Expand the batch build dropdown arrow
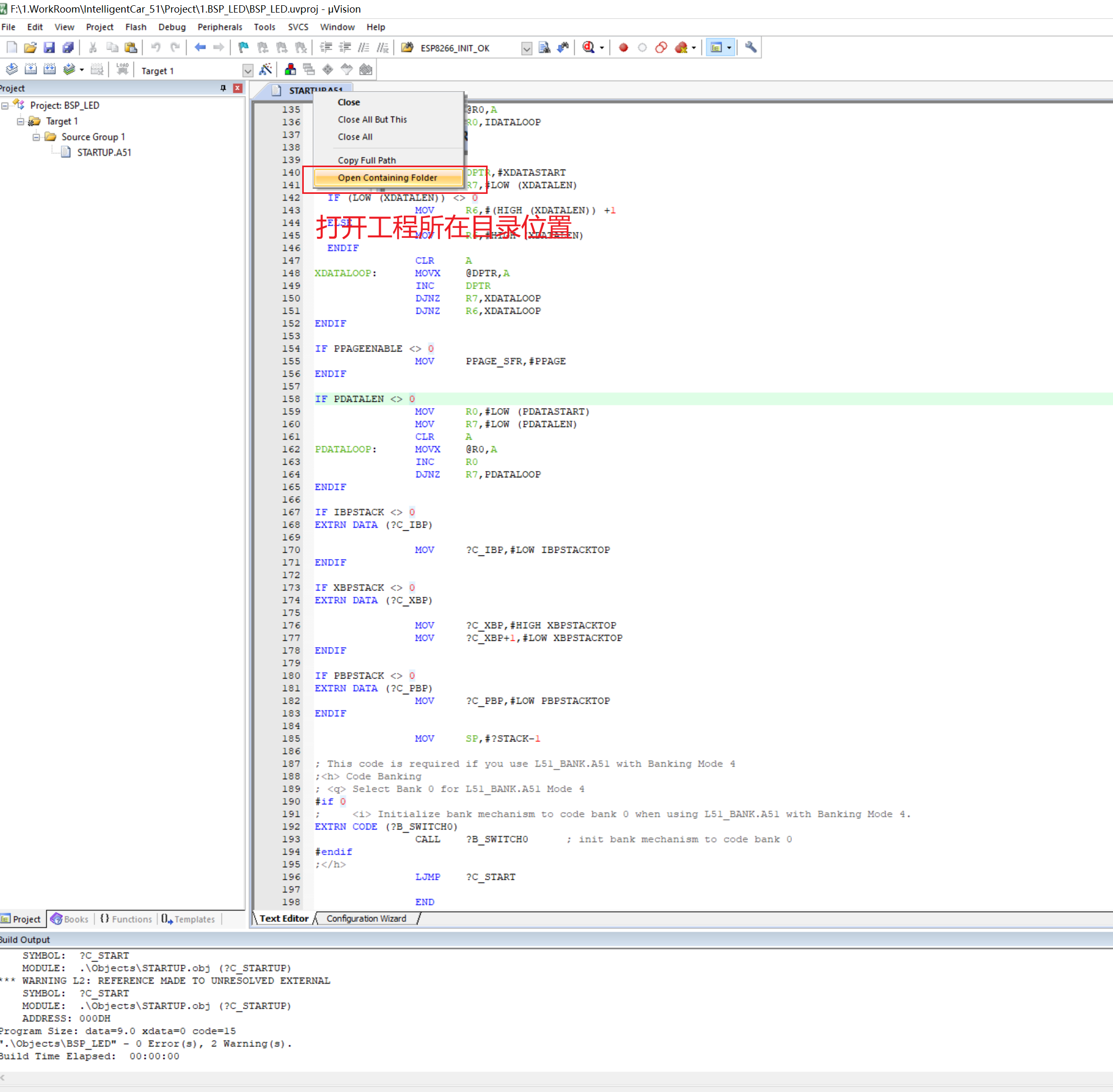 [81, 71]
